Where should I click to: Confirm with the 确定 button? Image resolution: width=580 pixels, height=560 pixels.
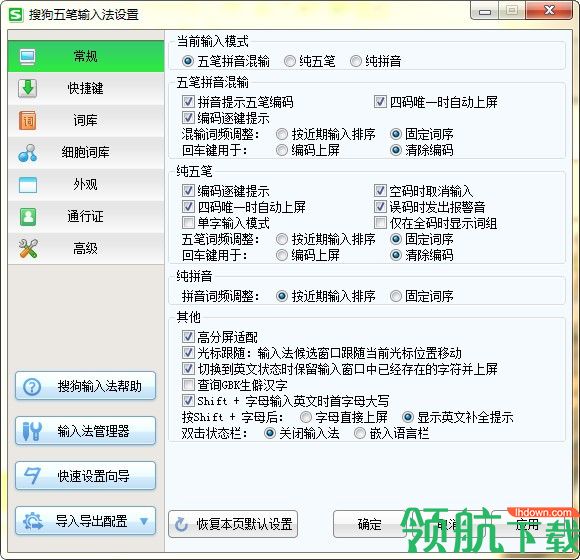(x=369, y=524)
